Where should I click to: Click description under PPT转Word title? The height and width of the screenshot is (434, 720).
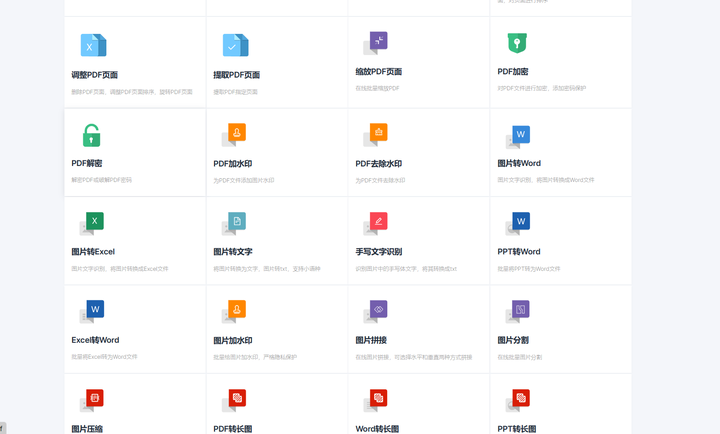pos(529,269)
